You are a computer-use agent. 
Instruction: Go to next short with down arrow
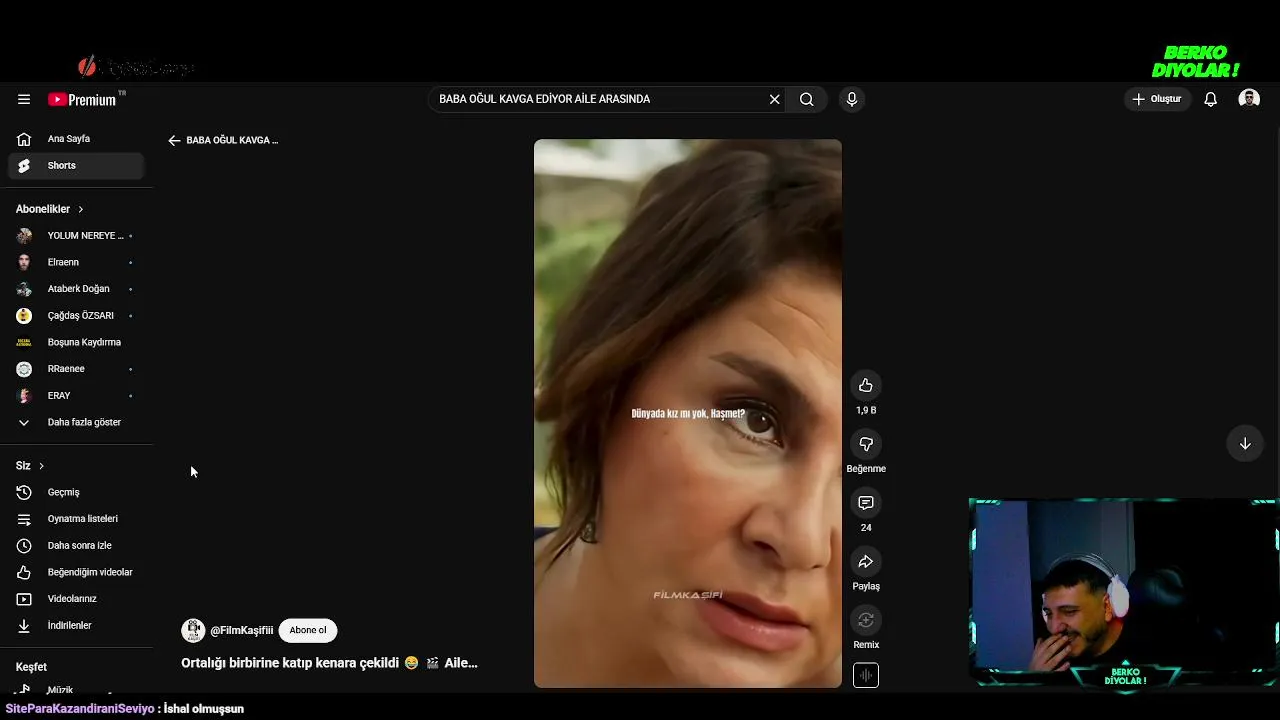click(x=1245, y=444)
